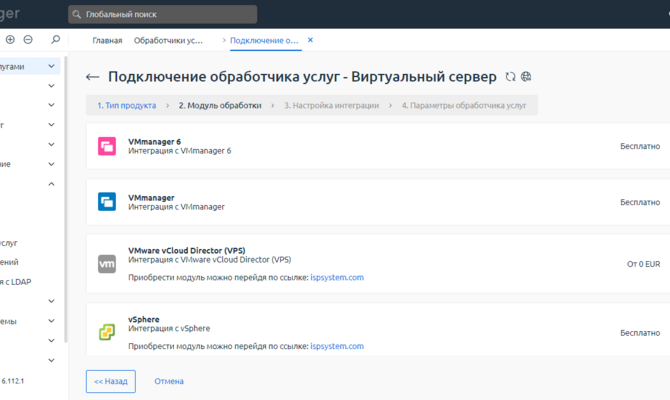Click the expand-all plus icon in sidebar

[10, 40]
